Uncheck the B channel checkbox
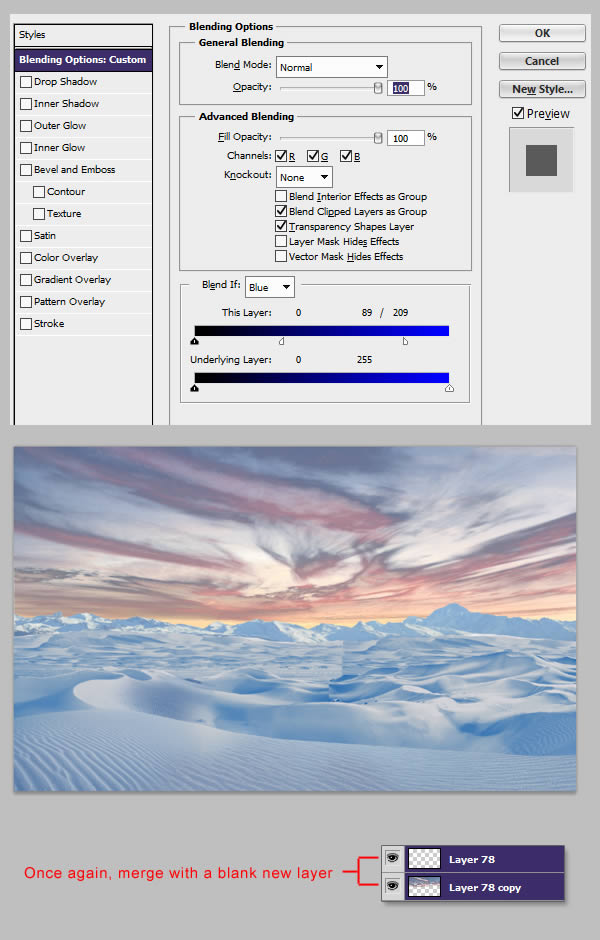The height and width of the screenshot is (940, 600). point(346,156)
